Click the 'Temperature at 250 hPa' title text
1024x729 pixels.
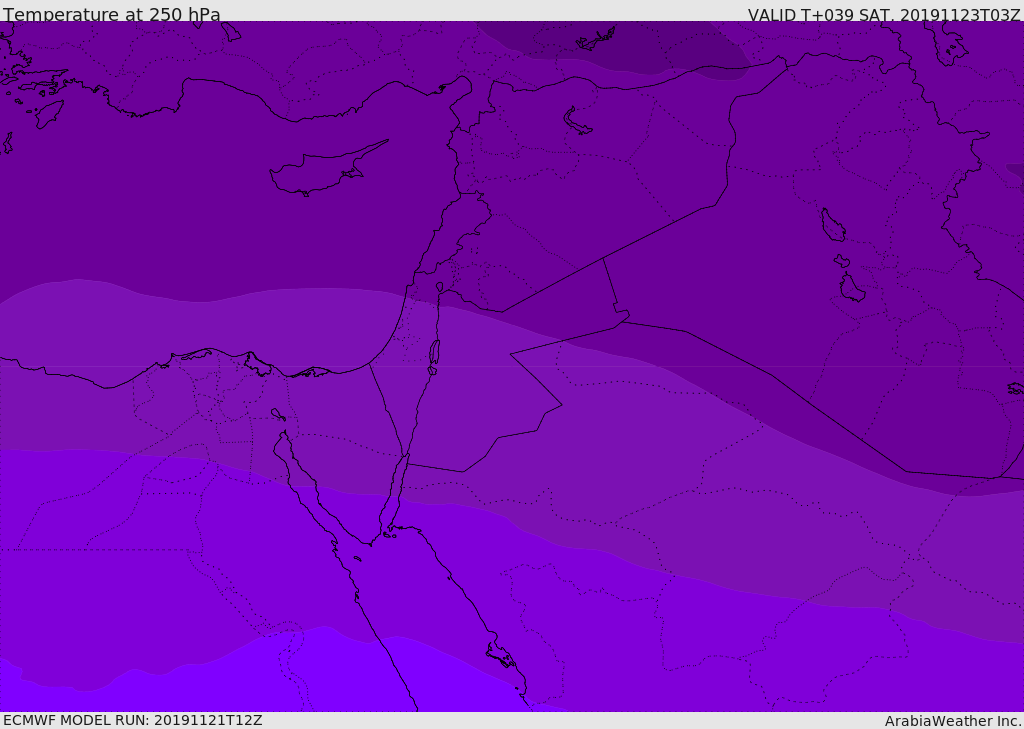point(112,14)
